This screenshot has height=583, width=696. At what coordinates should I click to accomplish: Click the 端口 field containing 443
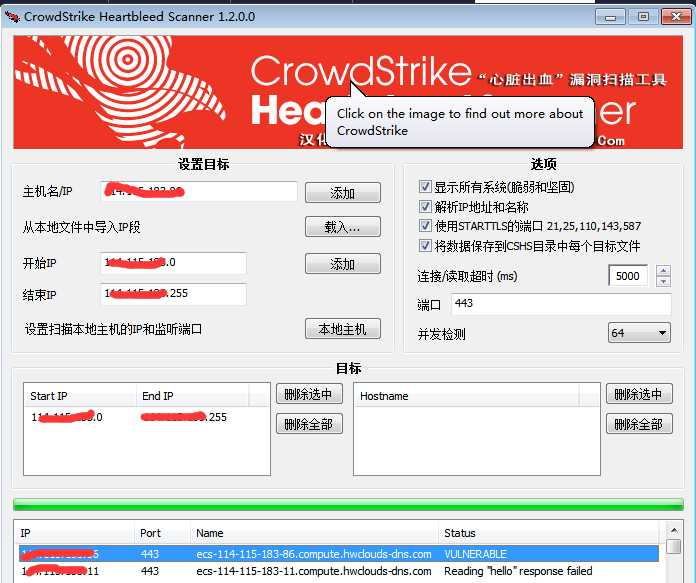561,304
